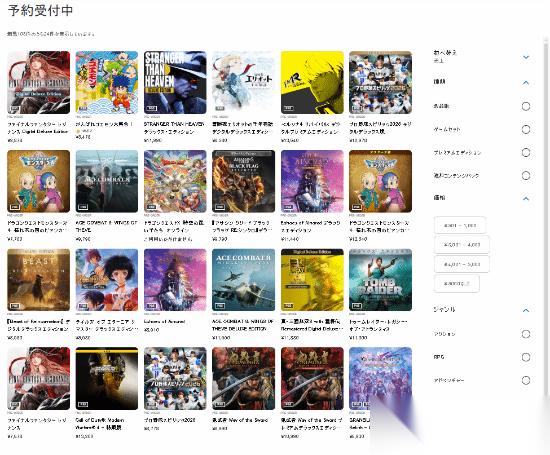Open the pricier ドラゴンクエストモンスターズ title link

point(379,227)
